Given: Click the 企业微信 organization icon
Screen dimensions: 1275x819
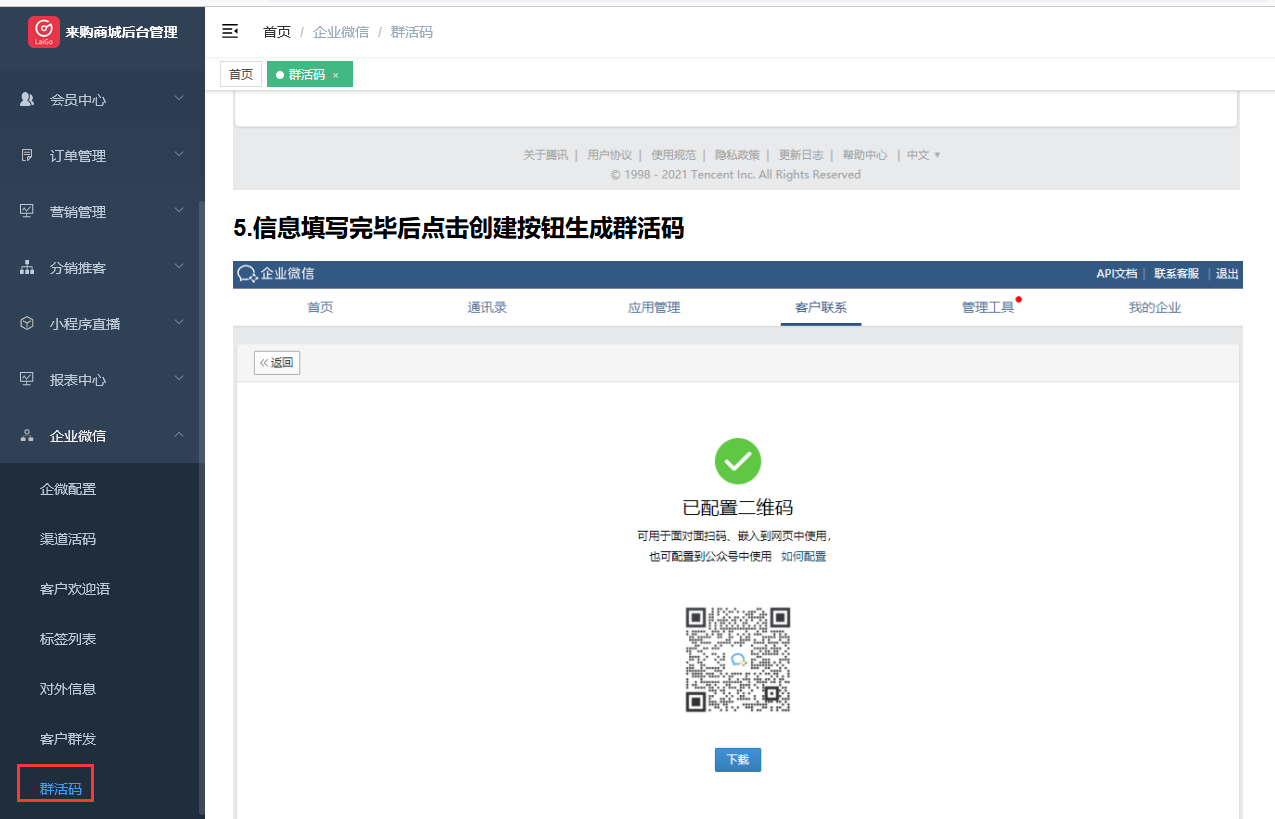Looking at the screenshot, I should pos(27,436).
